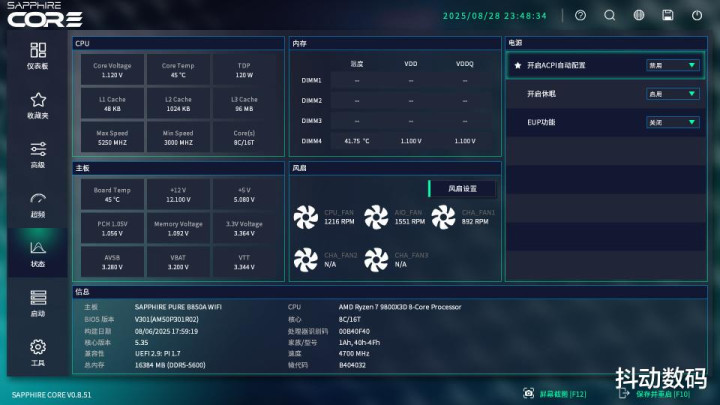720x405 pixels.
Task: Click the star beside 开启ACPI自动配置
Action: pyautogui.click(x=518, y=65)
